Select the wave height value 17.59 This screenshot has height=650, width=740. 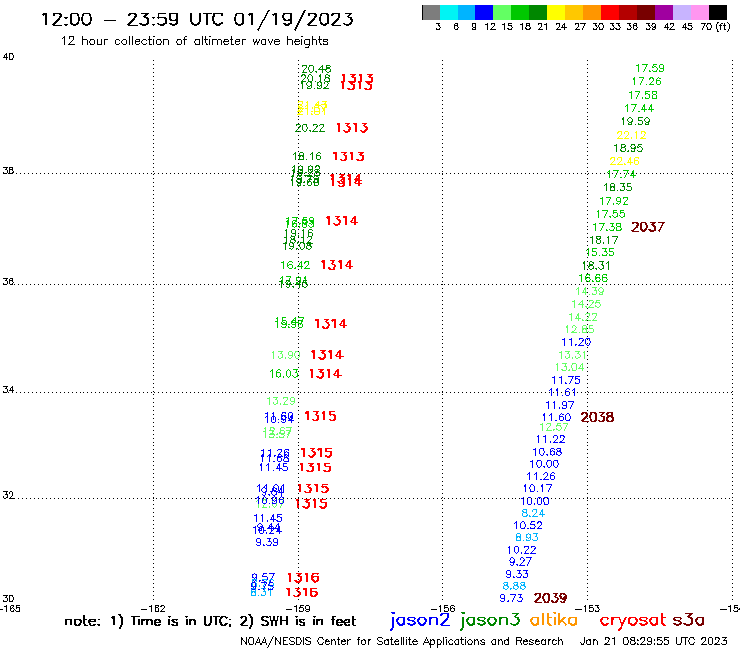coord(650,68)
